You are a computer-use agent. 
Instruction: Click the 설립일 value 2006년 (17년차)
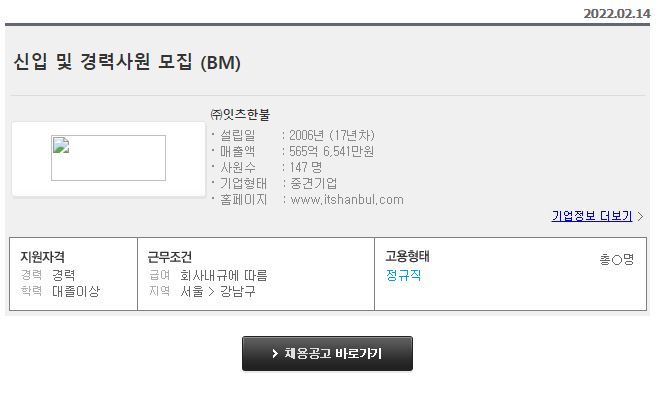tap(332, 135)
